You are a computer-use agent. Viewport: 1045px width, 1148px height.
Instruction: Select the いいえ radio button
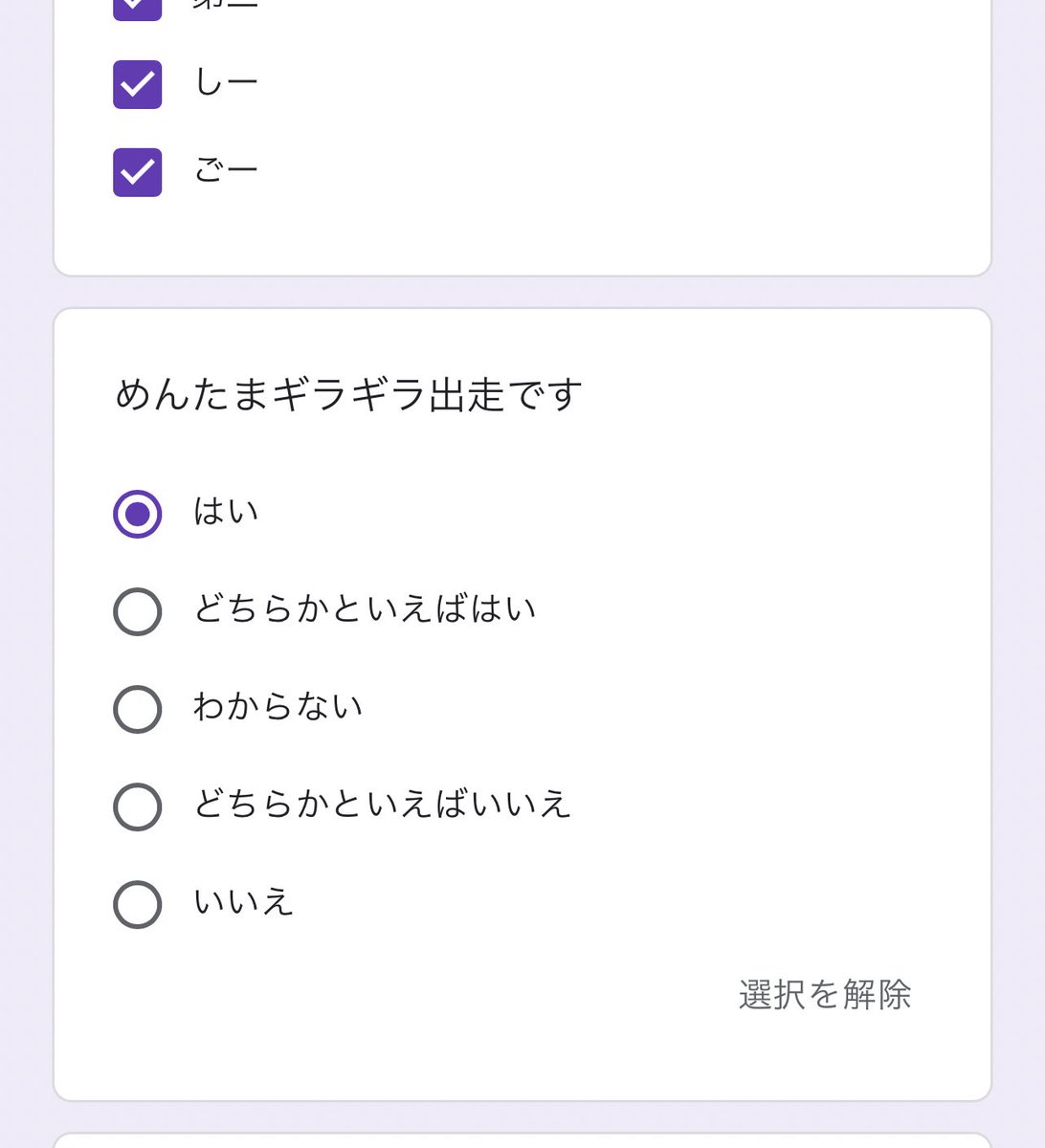pos(138,904)
